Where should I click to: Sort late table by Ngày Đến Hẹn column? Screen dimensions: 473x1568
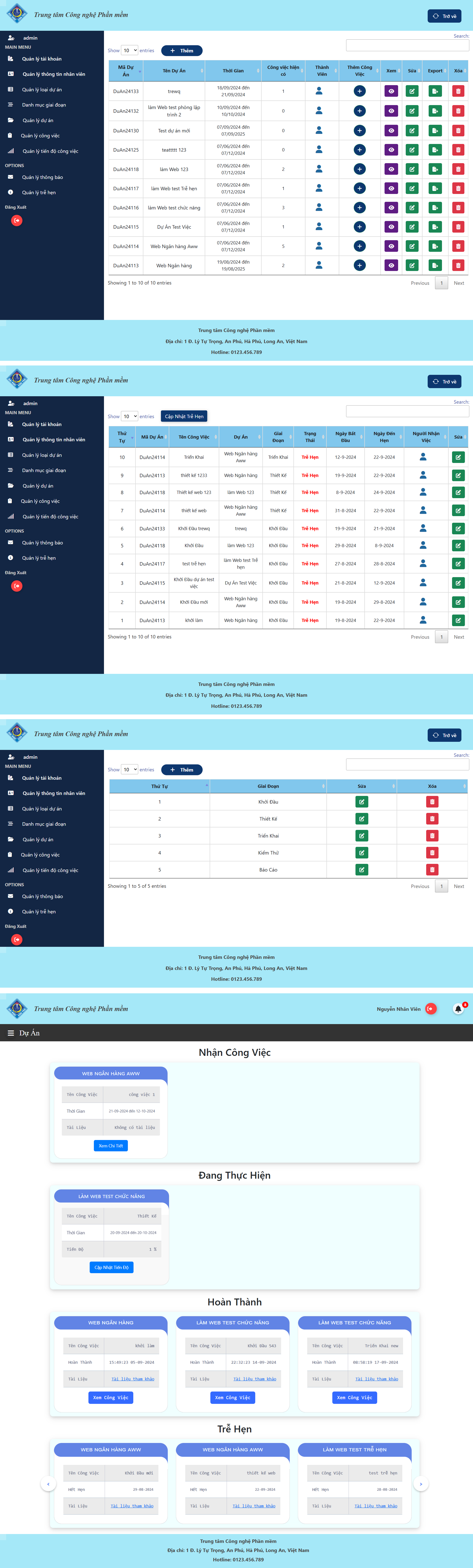coord(384,437)
